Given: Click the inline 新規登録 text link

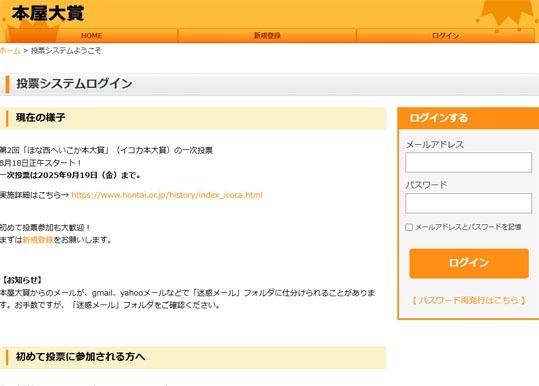Looking at the screenshot, I should 38,240.
